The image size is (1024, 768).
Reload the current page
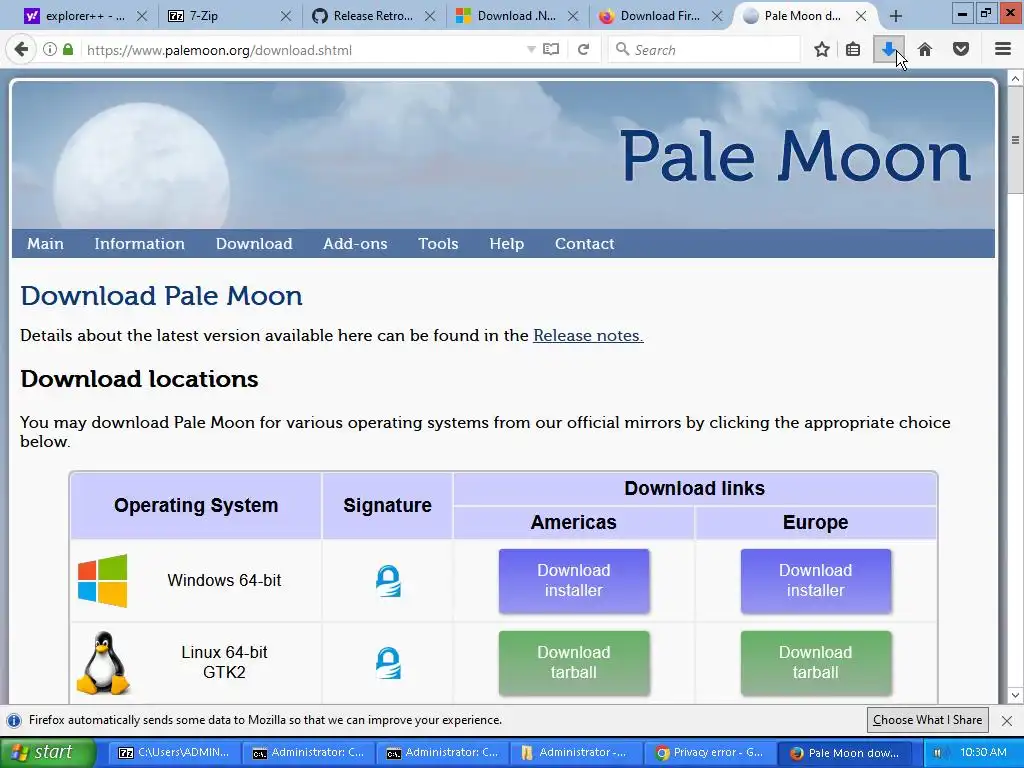[584, 50]
